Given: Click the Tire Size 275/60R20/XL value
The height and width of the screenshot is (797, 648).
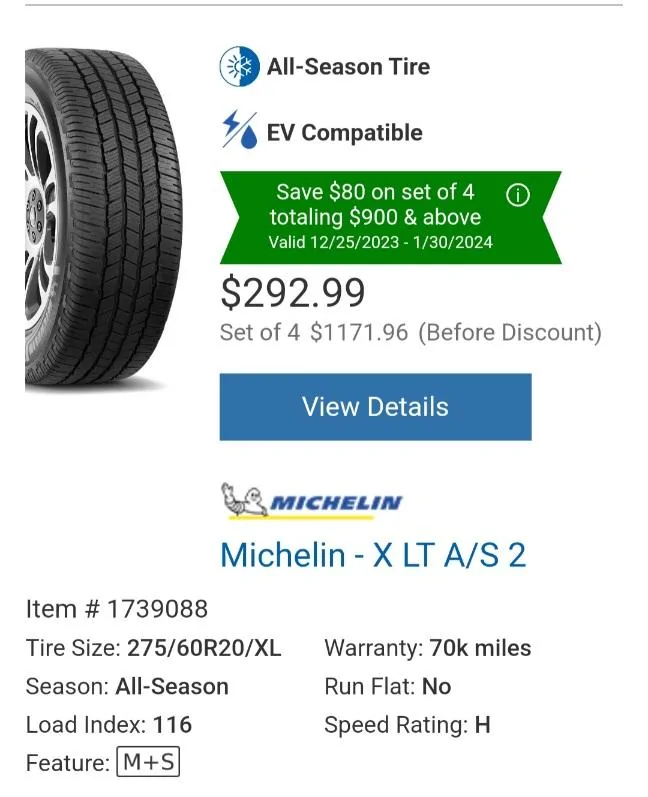Looking at the screenshot, I should click(x=204, y=648).
